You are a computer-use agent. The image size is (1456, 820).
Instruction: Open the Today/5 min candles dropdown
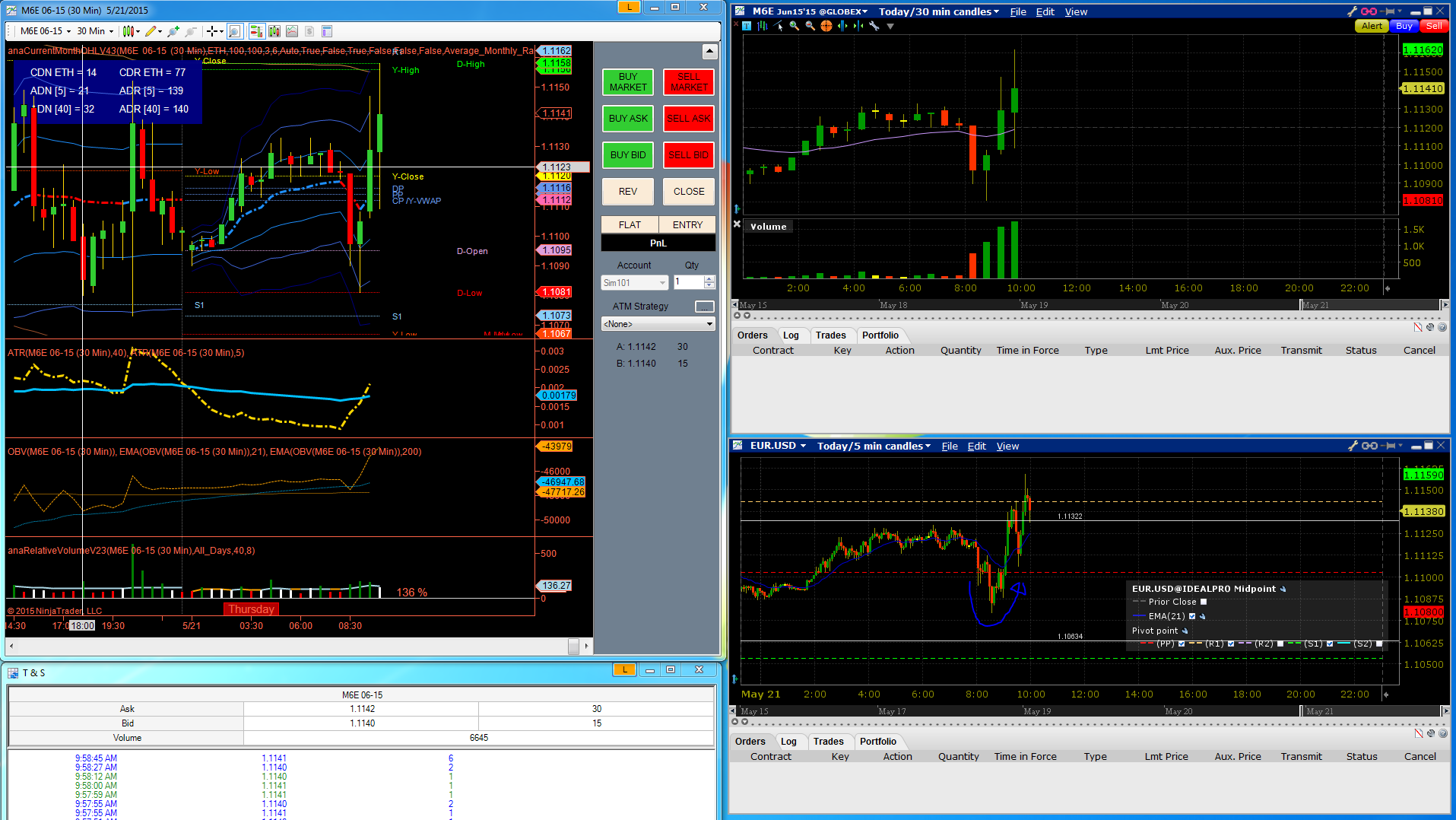[x=874, y=446]
